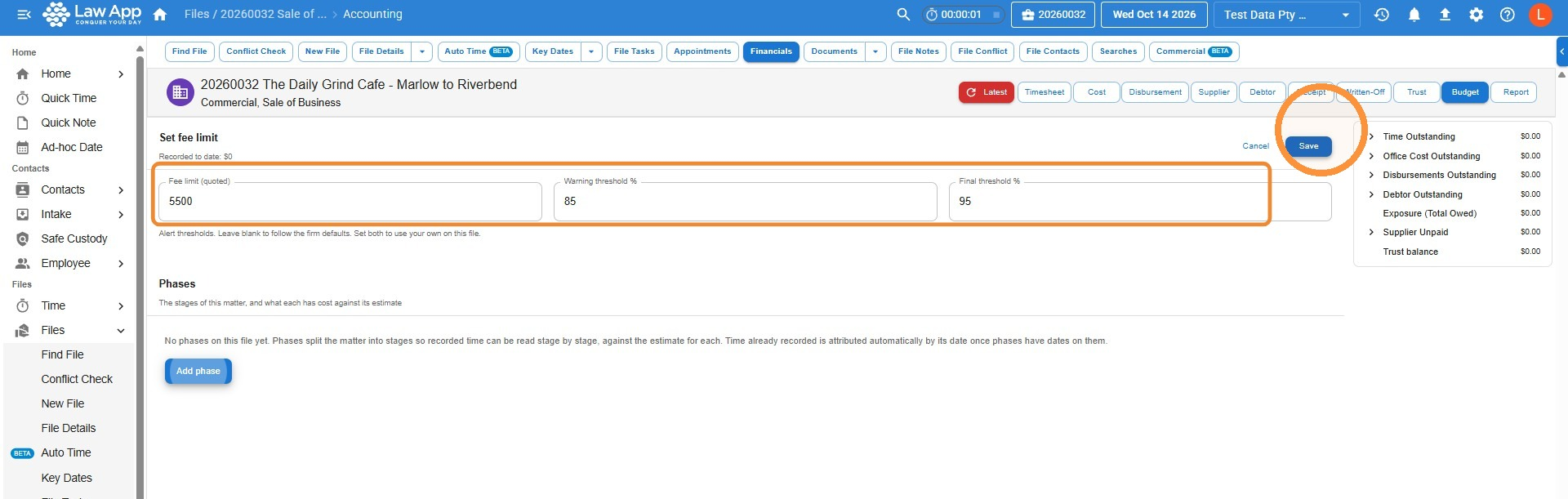Viewport: 1568px width, 499px height.
Task: Save the fee limit
Action: tap(1308, 146)
